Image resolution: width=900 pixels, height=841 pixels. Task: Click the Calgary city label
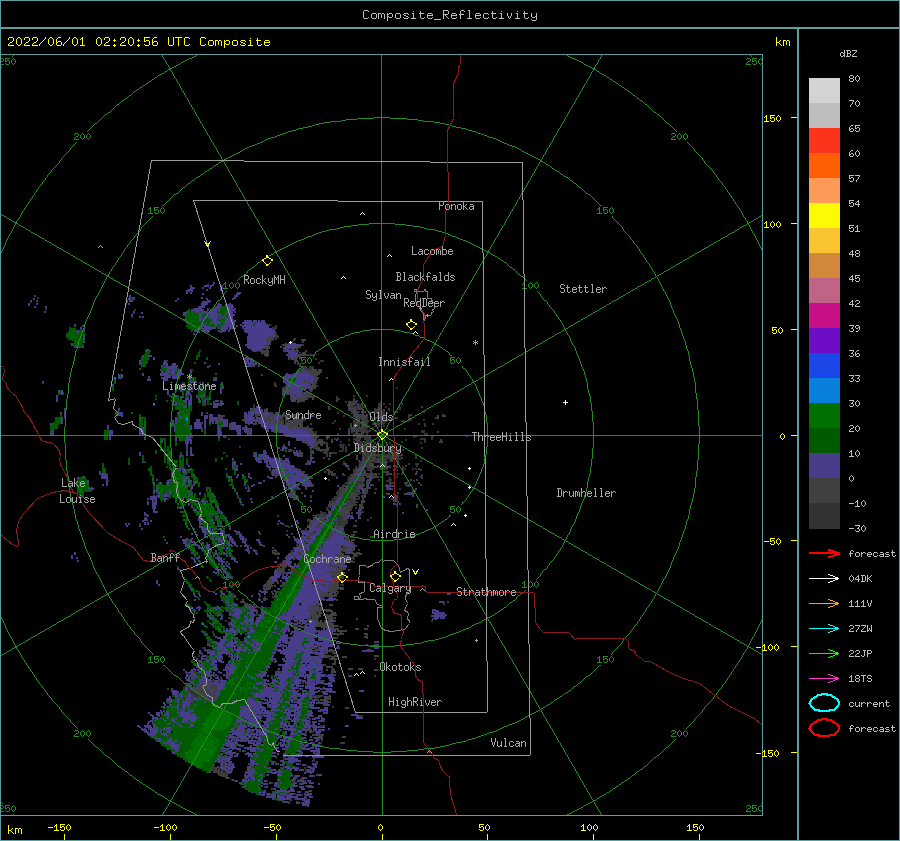[390, 588]
